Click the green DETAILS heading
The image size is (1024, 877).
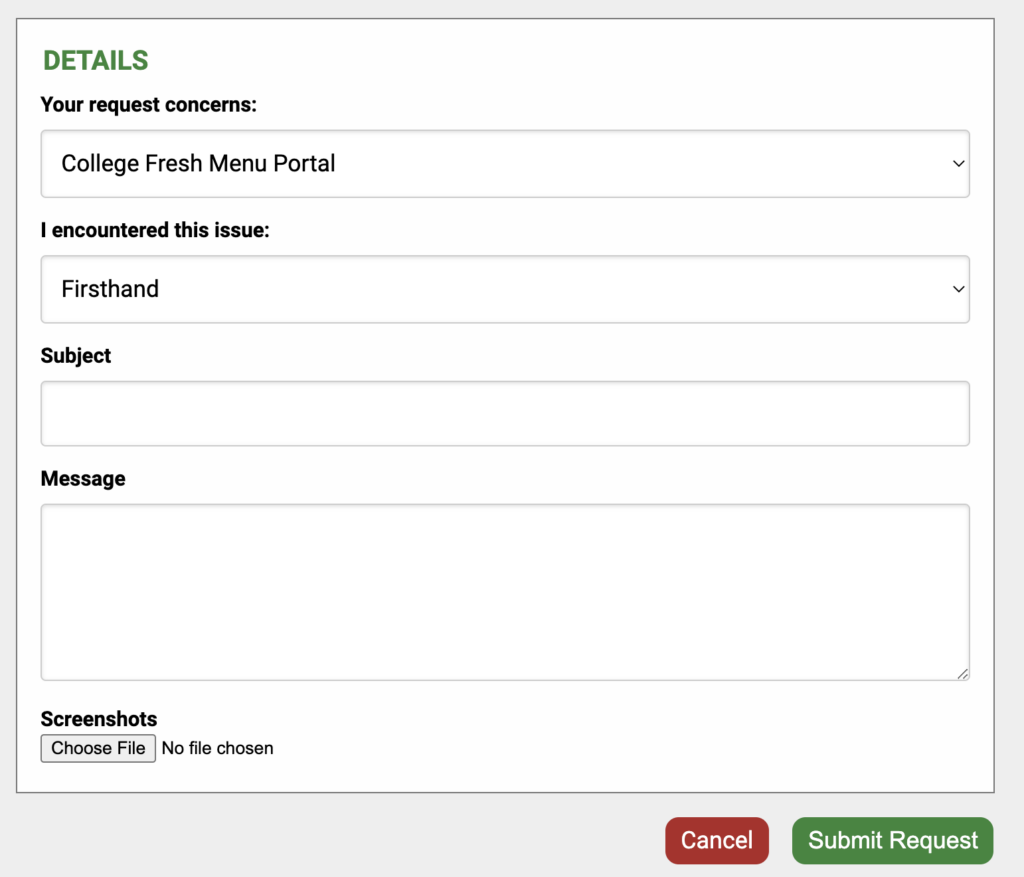tap(95, 61)
